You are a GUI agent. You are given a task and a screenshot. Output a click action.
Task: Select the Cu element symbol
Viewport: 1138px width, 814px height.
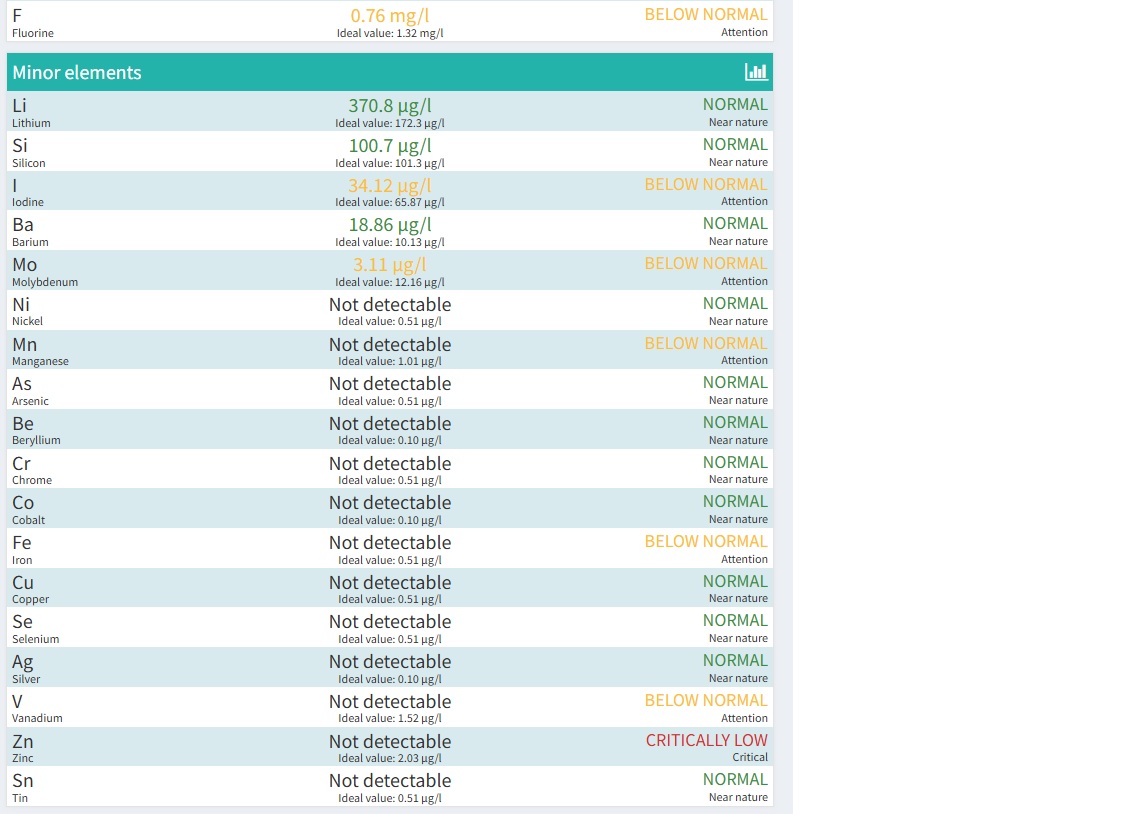tap(22, 583)
